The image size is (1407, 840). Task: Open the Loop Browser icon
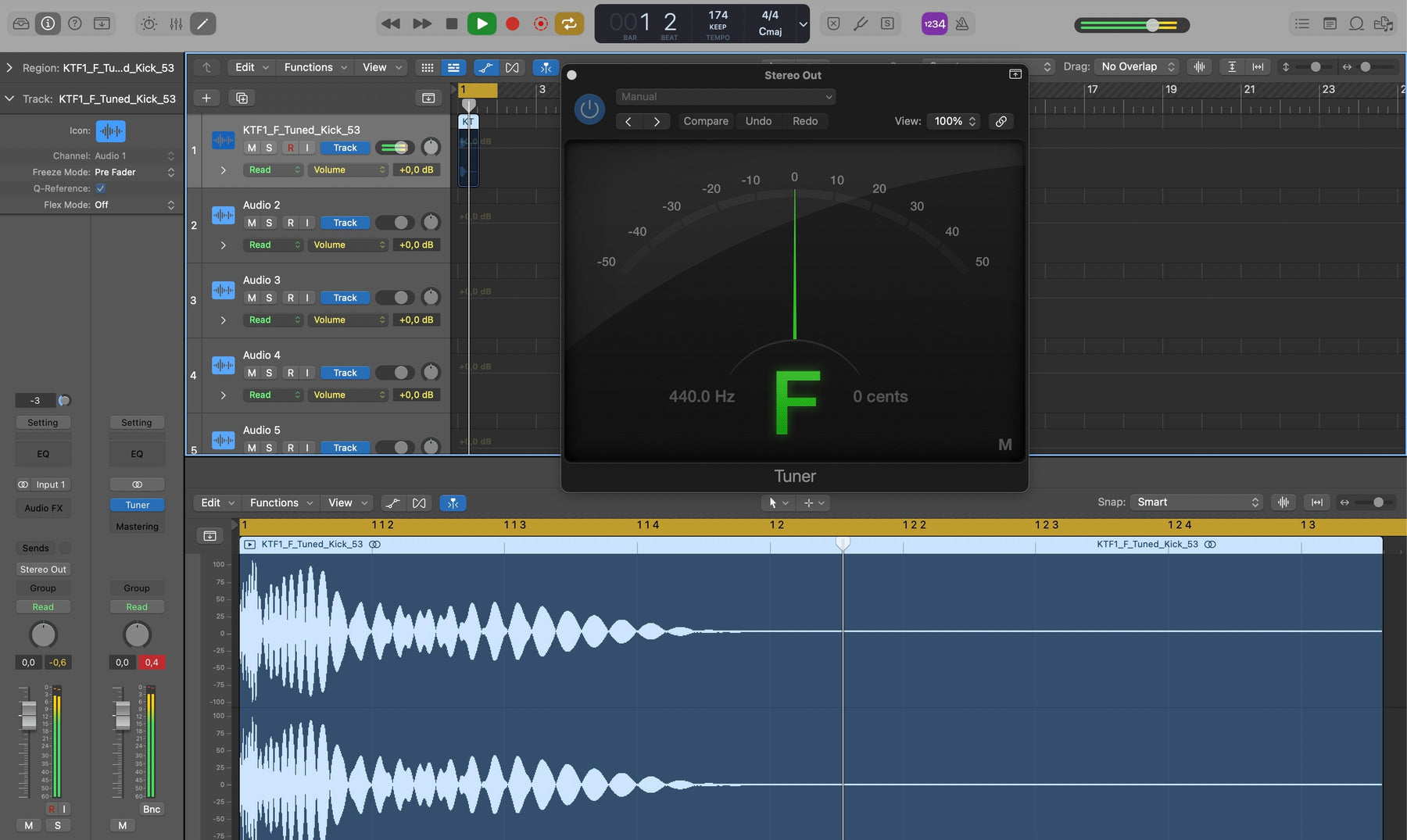(1357, 23)
